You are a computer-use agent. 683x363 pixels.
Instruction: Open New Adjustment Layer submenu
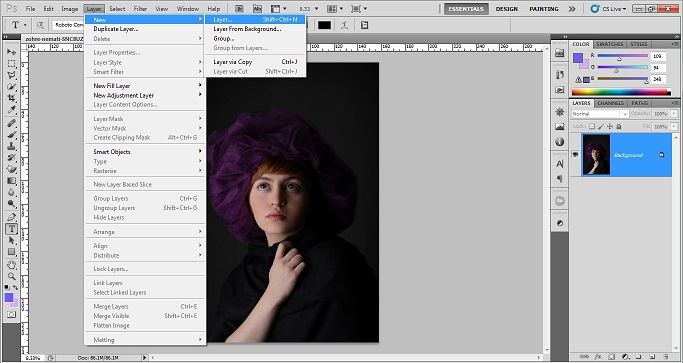click(x=145, y=95)
